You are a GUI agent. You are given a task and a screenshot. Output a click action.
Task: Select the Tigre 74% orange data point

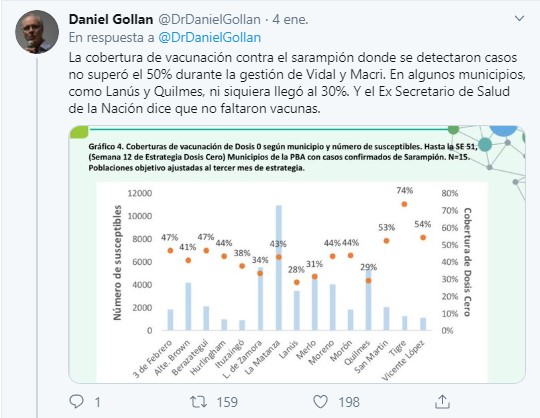click(404, 204)
